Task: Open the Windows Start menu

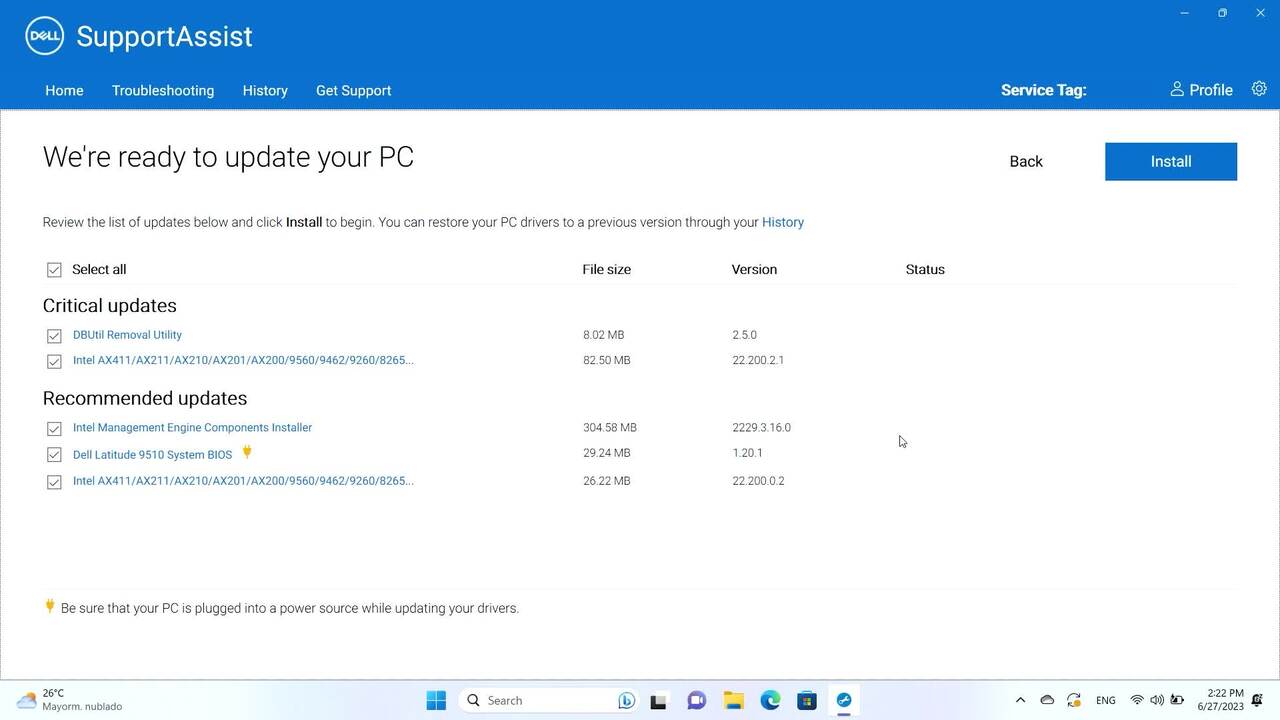Action: pos(436,700)
